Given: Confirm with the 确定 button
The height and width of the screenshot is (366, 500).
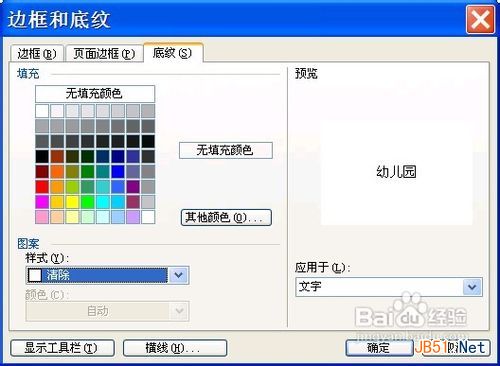Looking at the screenshot, I should pos(379,348).
